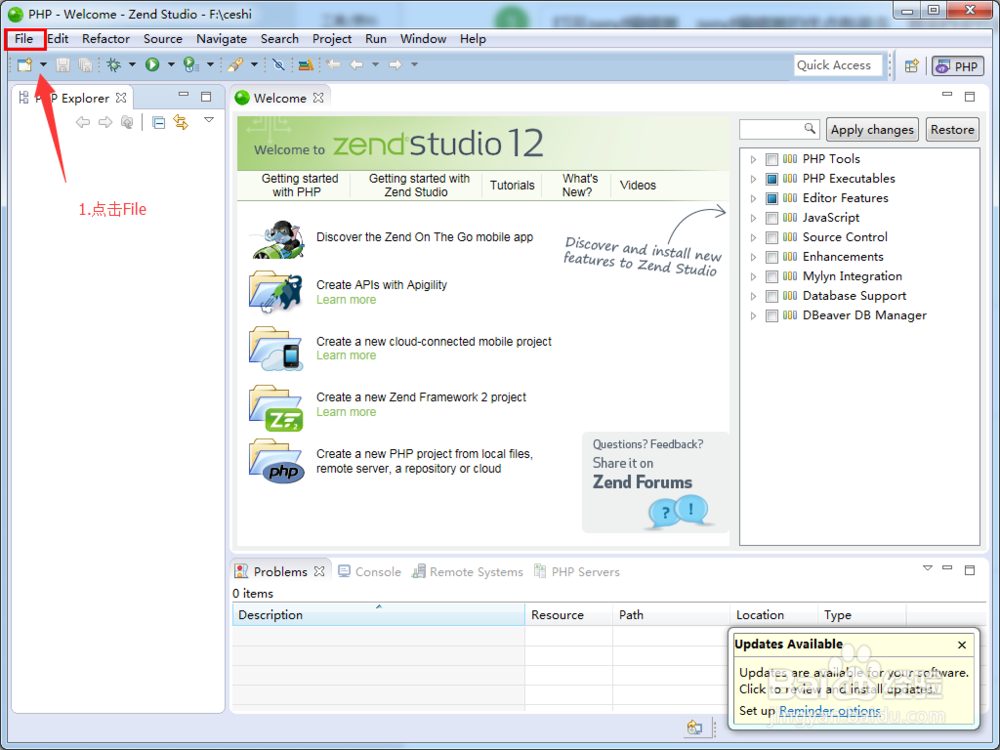Click the New file wizard icon
Viewport: 1000px width, 750px height.
(25, 64)
